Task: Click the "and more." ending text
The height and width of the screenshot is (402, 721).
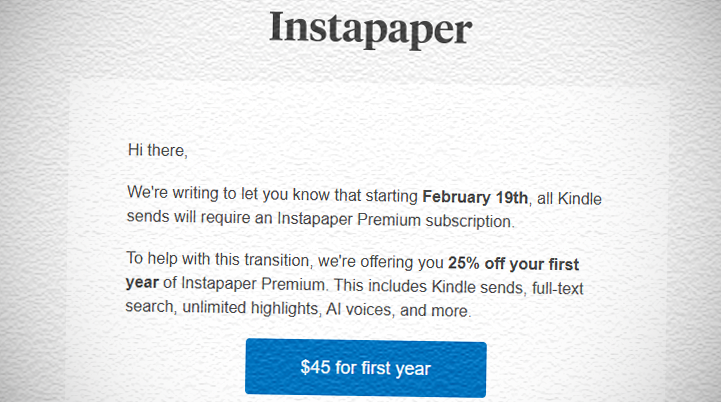Action: (x=435, y=310)
